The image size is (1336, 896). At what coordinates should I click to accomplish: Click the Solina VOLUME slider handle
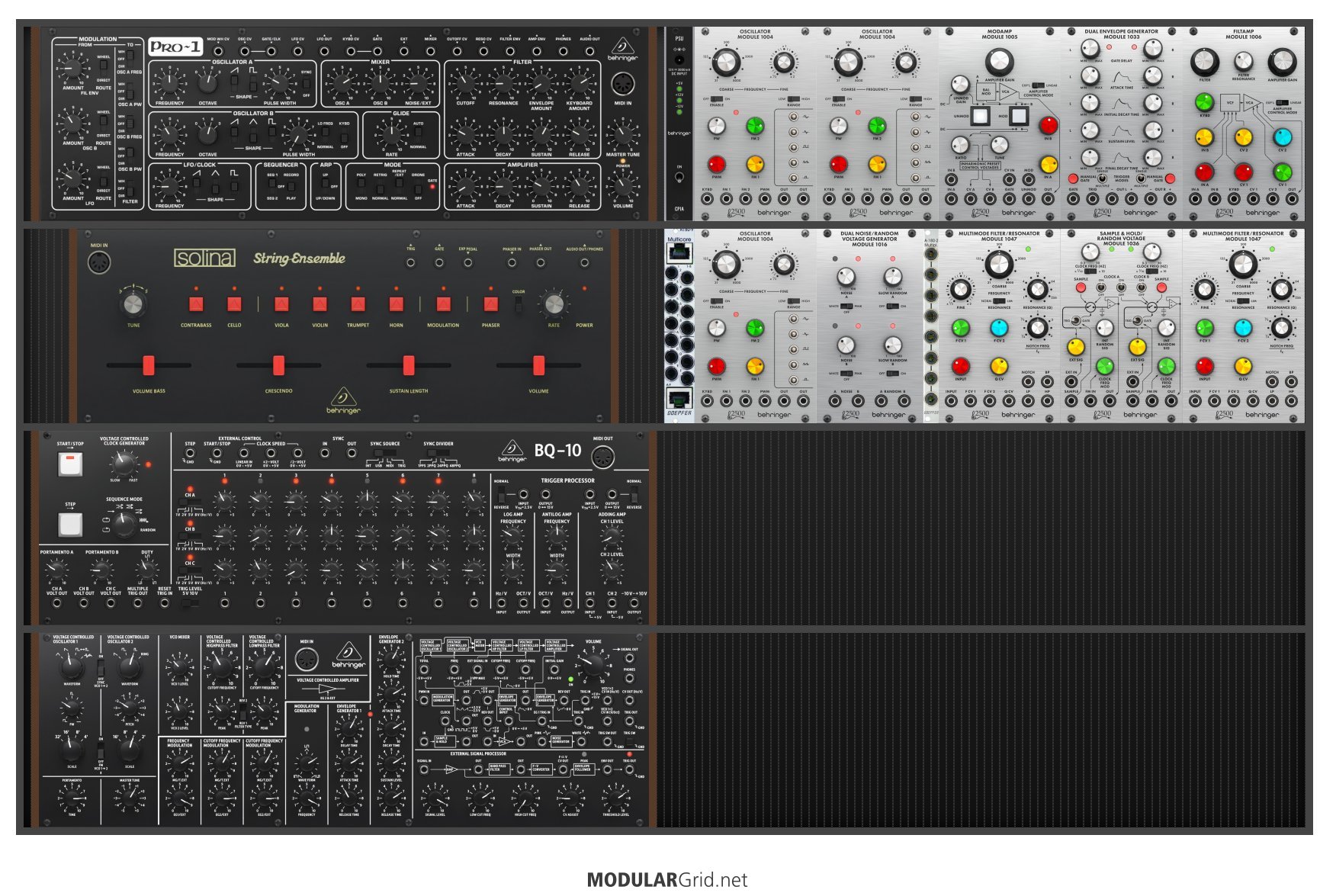539,365
